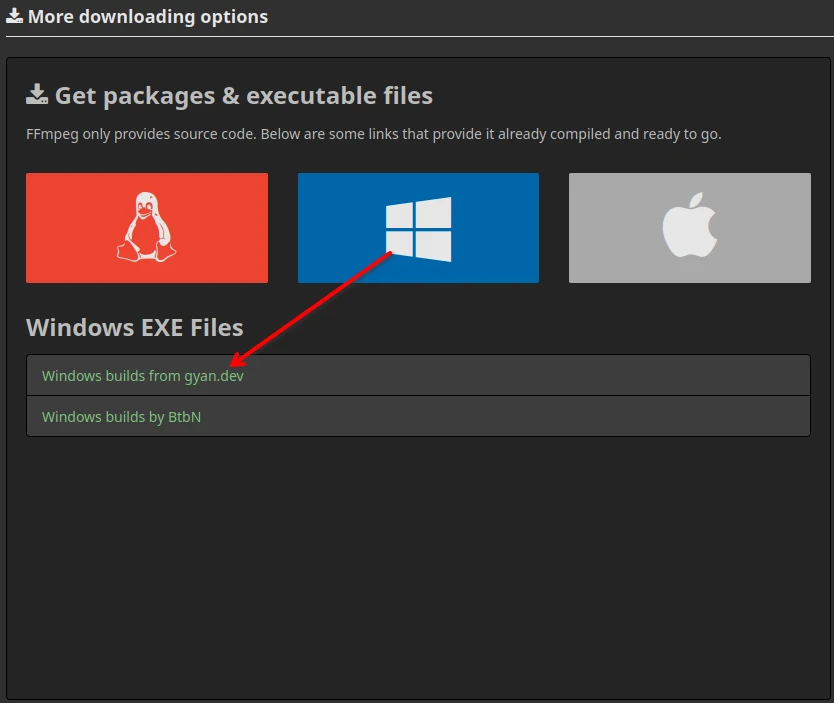
Task: Click download icon beside More downloading options
Action: click(14, 17)
